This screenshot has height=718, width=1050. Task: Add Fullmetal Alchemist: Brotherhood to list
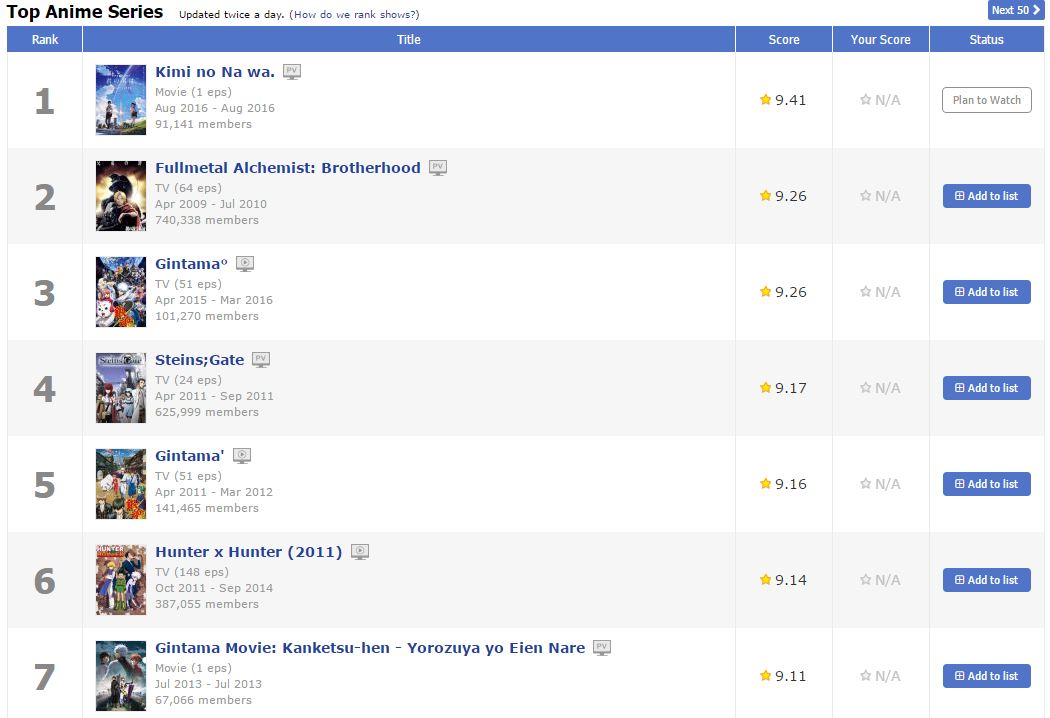pyautogui.click(x=986, y=196)
